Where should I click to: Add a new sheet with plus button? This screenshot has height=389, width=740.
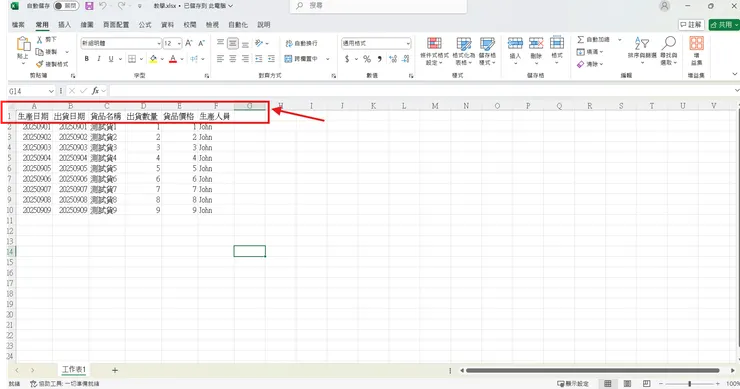tap(115, 371)
